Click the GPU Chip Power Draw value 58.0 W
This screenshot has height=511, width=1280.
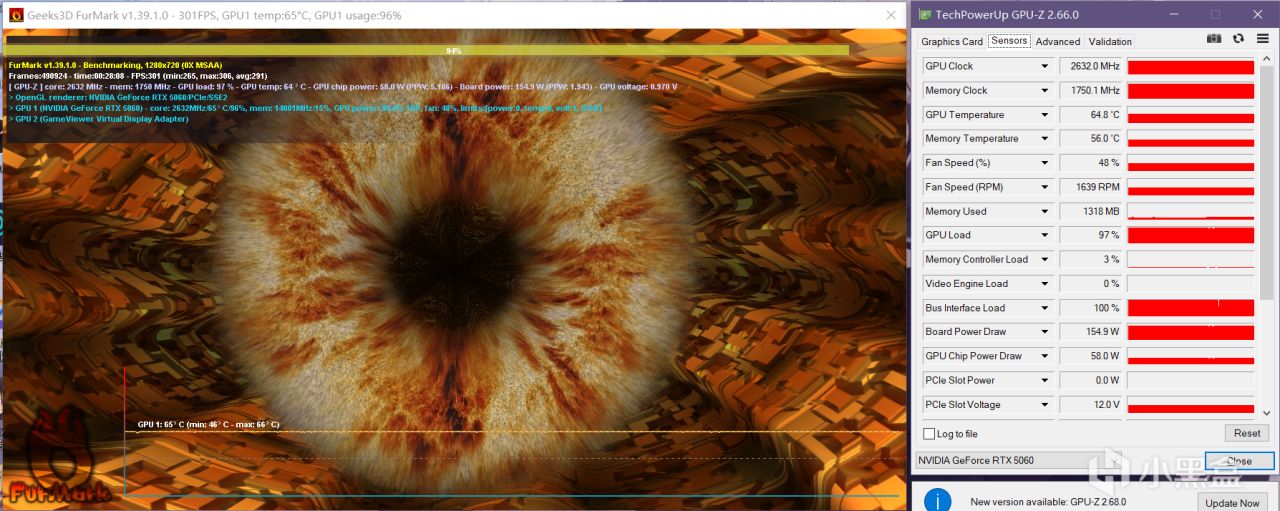(1091, 356)
